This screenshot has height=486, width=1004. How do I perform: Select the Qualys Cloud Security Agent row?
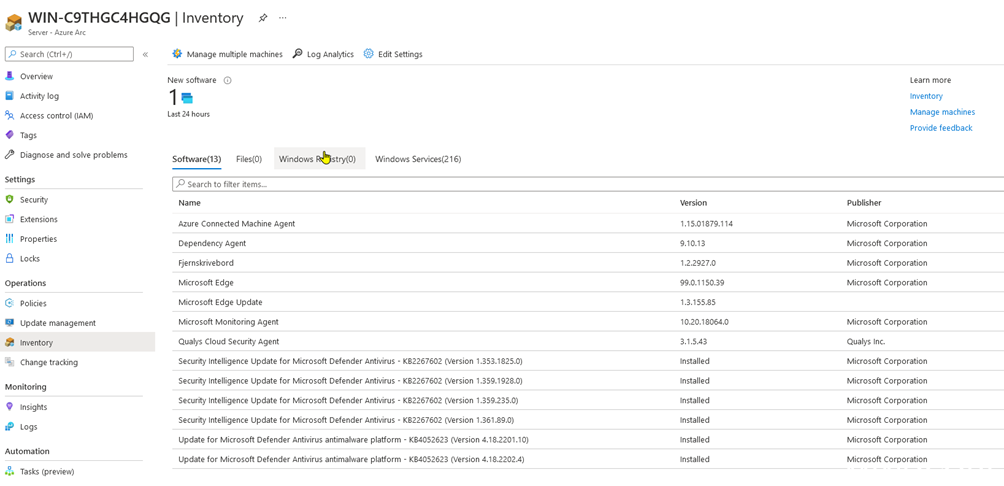588,341
